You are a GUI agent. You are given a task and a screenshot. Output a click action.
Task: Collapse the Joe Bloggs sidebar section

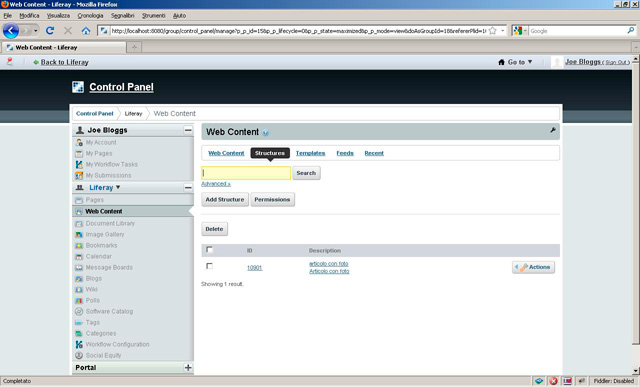click(x=188, y=130)
